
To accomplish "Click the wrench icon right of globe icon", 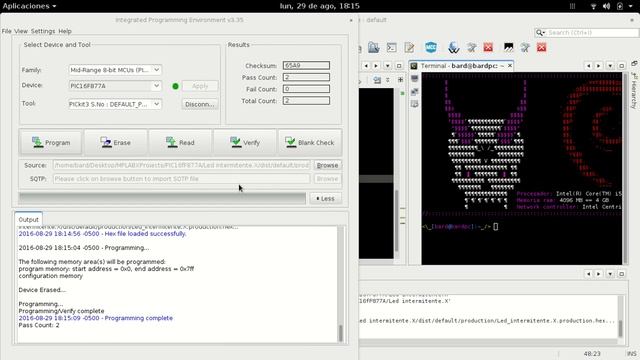I will 472,47.
